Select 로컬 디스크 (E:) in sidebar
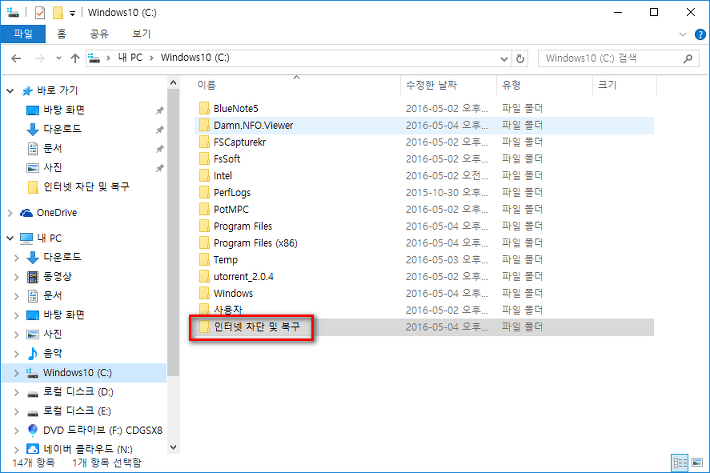This screenshot has height=473, width=710. point(77,411)
